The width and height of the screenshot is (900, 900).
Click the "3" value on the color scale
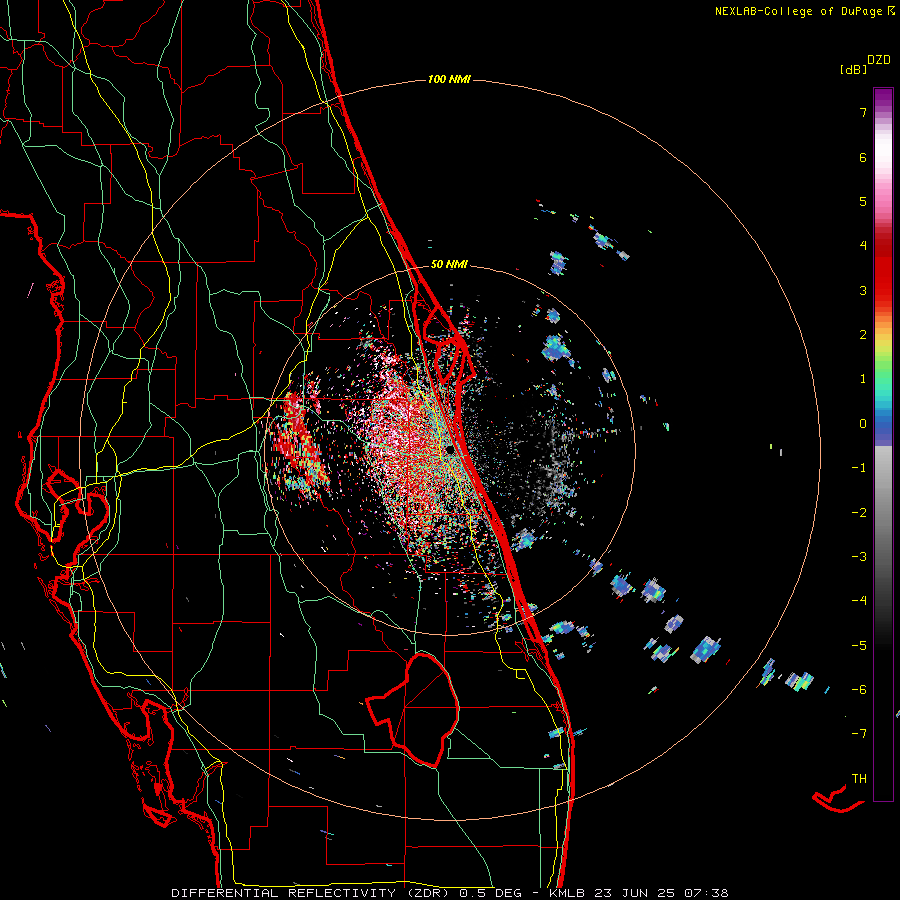(x=863, y=290)
